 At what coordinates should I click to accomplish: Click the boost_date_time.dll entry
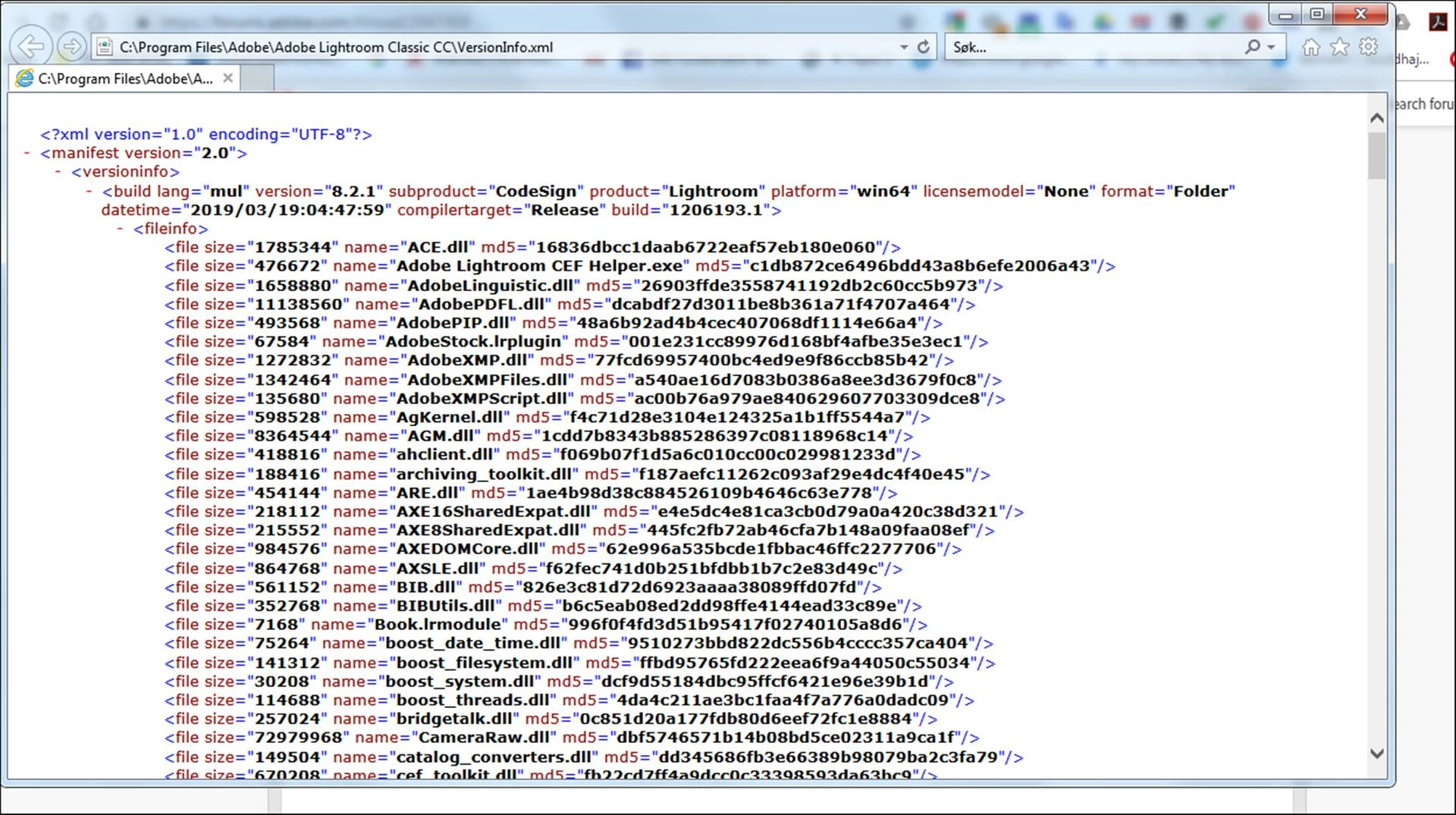(579, 644)
